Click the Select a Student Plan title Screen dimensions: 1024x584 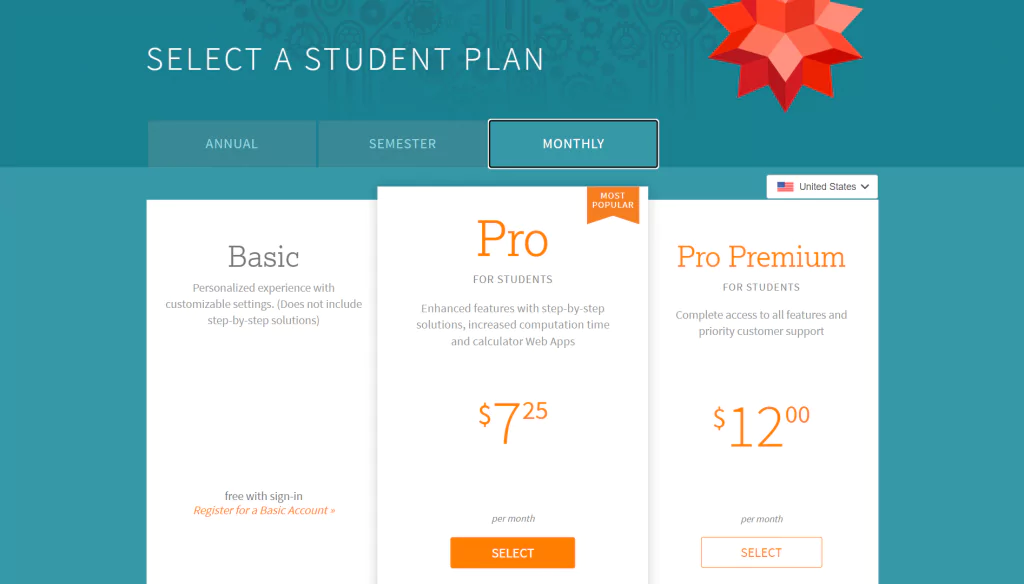click(345, 59)
